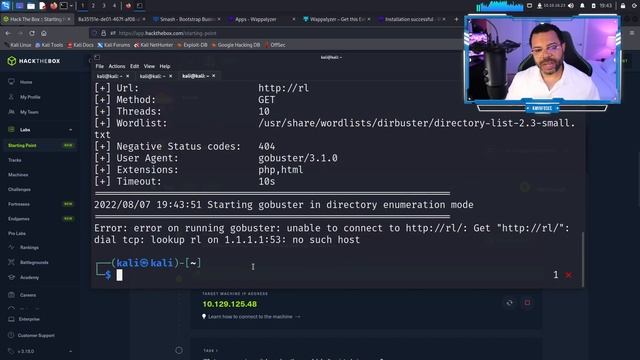
Task: Launch the Firefox icon in the panel
Action: [x=53, y=6]
